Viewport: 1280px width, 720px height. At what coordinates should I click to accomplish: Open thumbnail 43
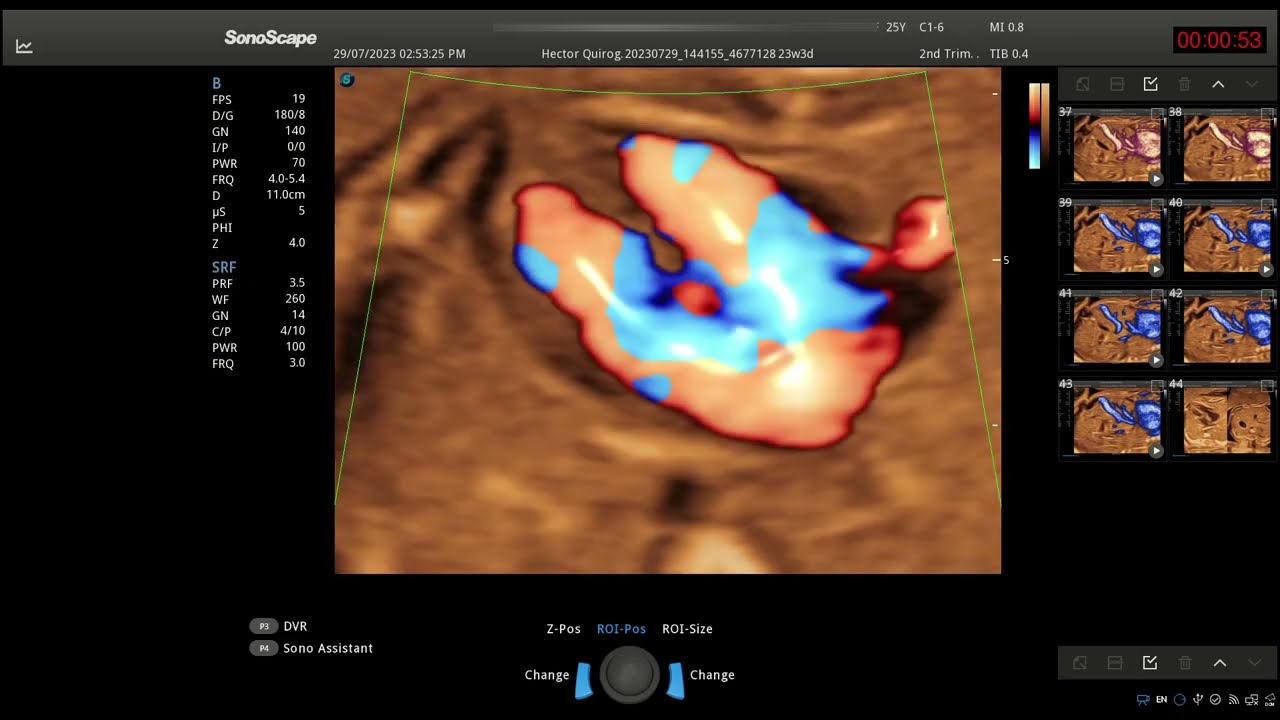(x=1111, y=419)
